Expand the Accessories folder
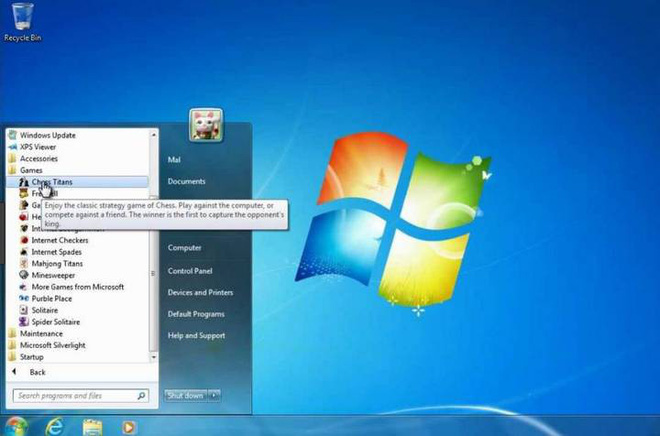Image resolution: width=660 pixels, height=436 pixels. (x=38, y=158)
